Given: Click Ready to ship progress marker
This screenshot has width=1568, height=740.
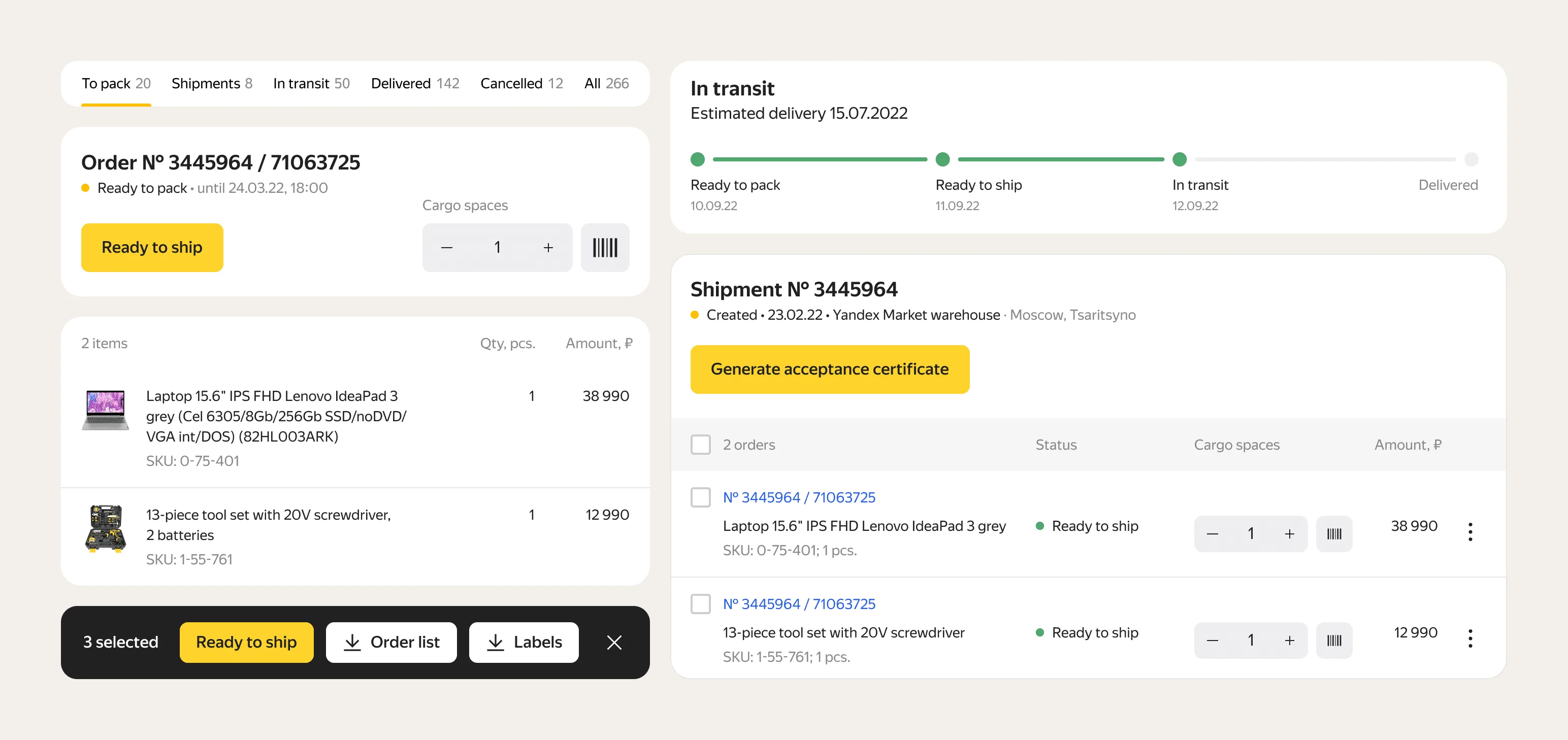Looking at the screenshot, I should (x=943, y=159).
